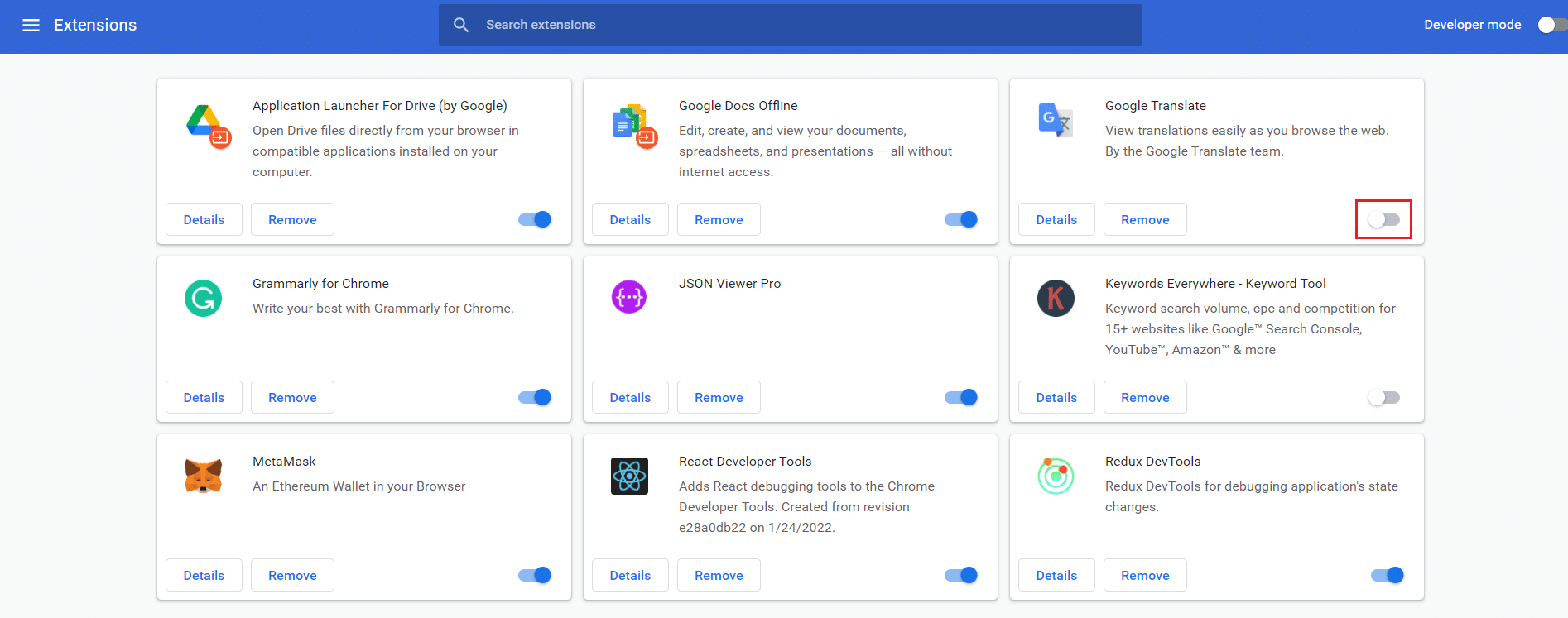
Task: Enable the Google Translate extension toggle
Action: [x=1383, y=219]
